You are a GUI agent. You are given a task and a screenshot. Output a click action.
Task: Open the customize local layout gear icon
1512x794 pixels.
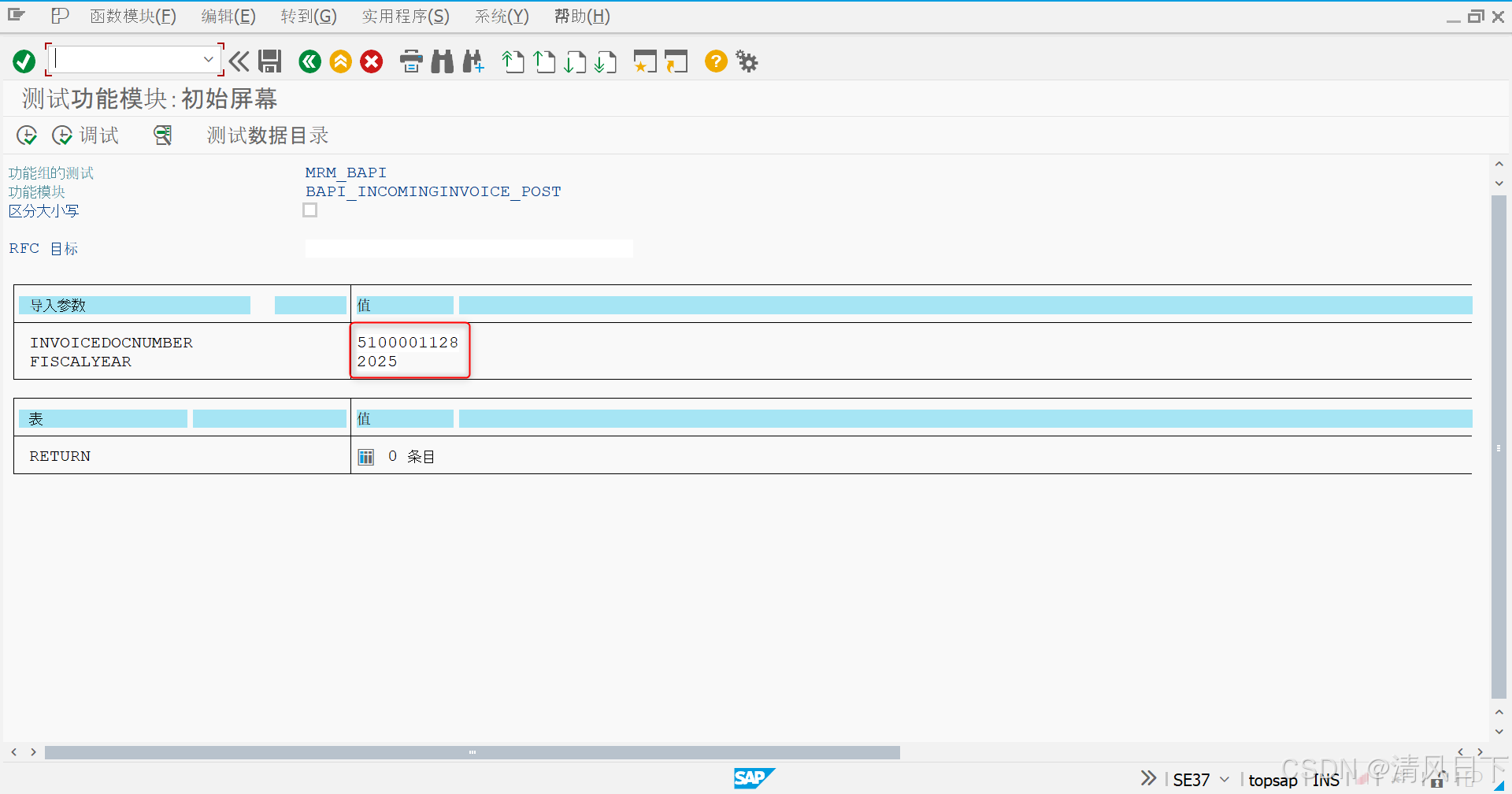pyautogui.click(x=746, y=61)
